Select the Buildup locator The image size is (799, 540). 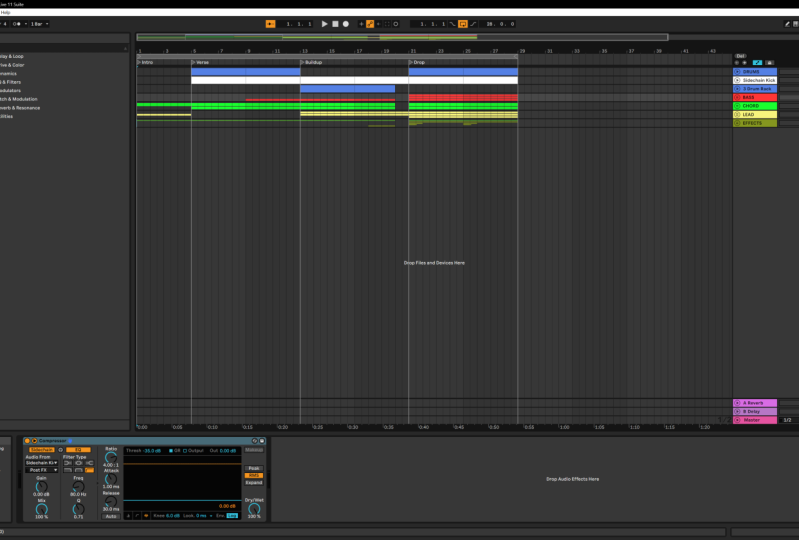(x=312, y=62)
